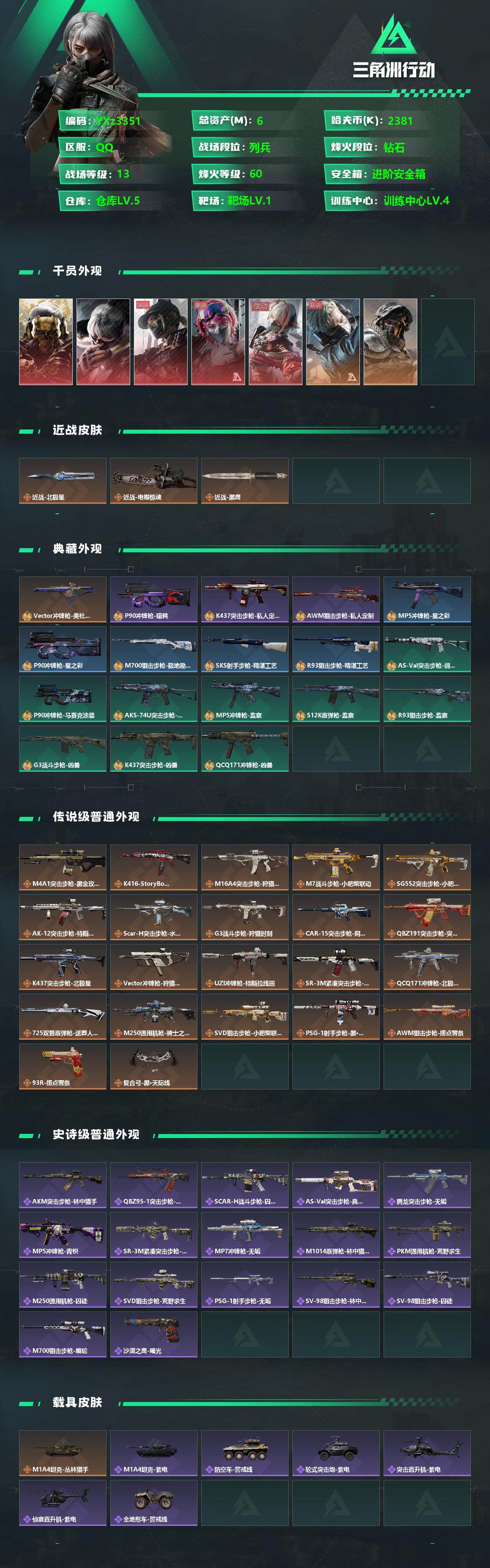Click the 93R-拐点警条 pistol skin
This screenshot has height=1568, width=490.
[63, 1067]
